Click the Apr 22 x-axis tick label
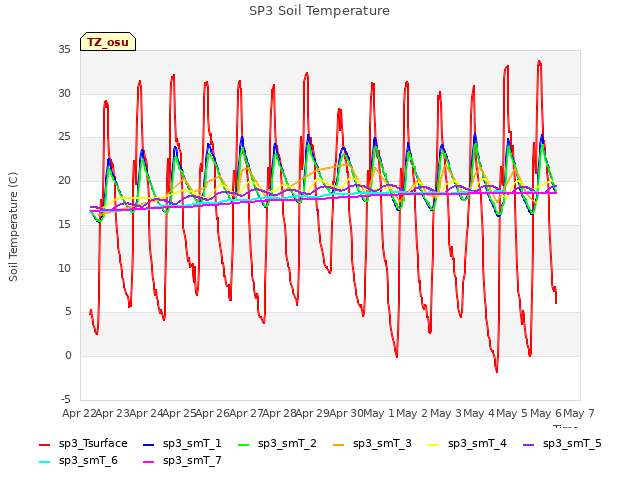Viewport: 640px width, 480px height. coord(79,413)
